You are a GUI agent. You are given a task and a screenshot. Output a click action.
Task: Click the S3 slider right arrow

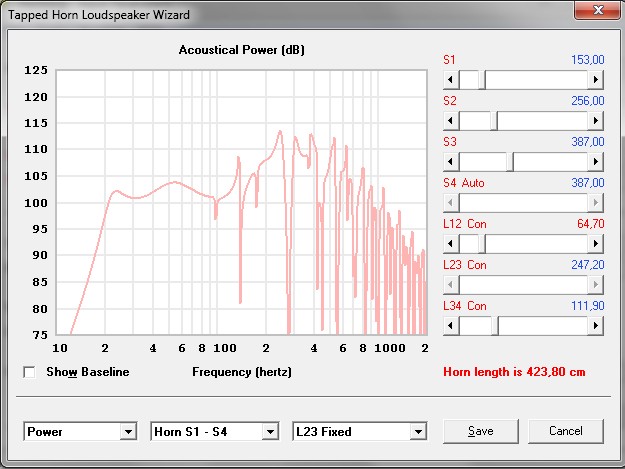(596, 162)
